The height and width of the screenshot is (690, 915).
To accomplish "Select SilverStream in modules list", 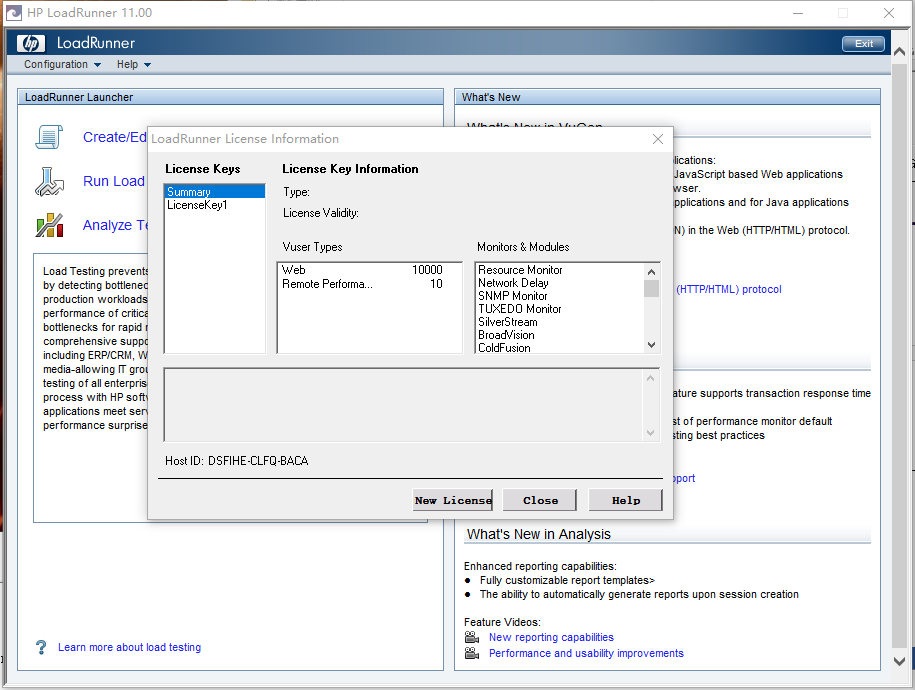I will coord(560,322).
